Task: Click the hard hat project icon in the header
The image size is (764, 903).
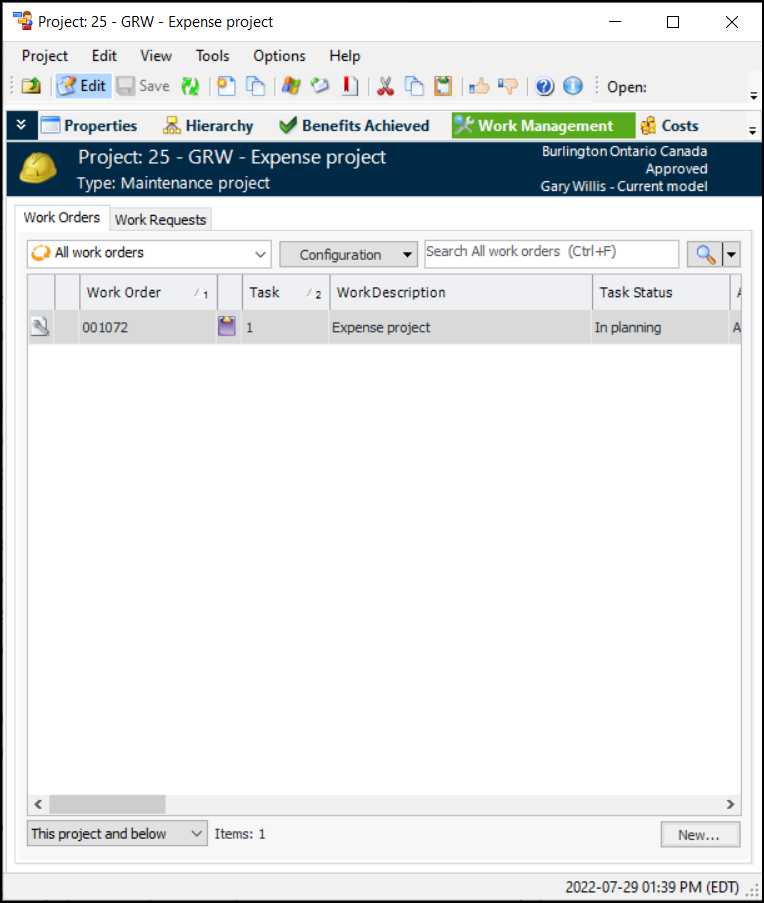Action: coord(38,168)
